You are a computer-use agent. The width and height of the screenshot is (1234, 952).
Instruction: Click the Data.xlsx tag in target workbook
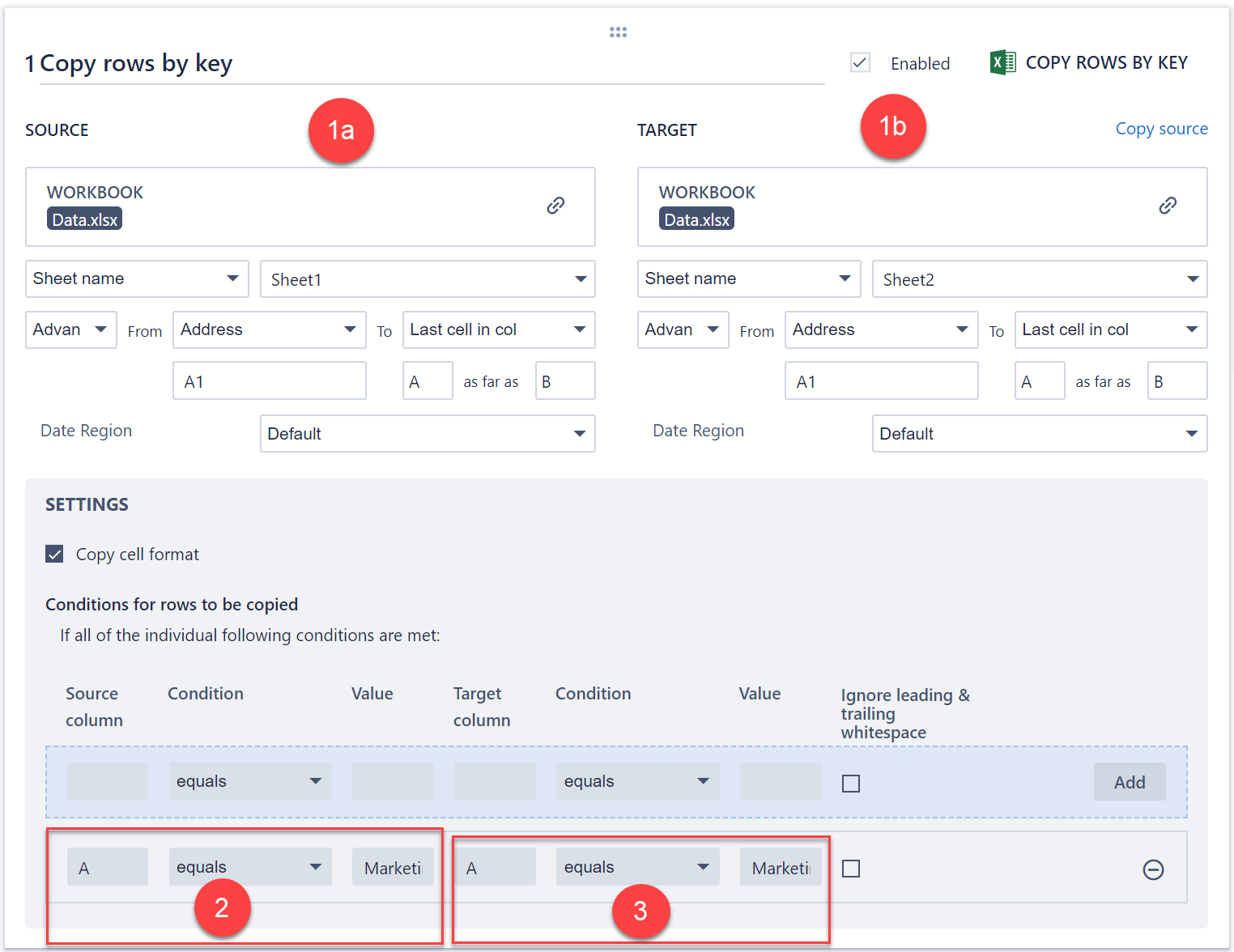coord(696,220)
